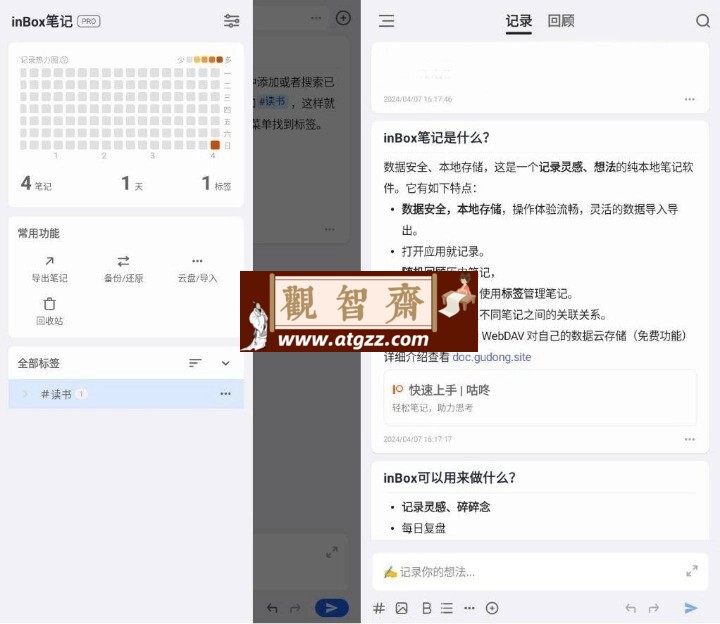Open the 回收站 recycle bin
This screenshot has height=624, width=720.
50,312
